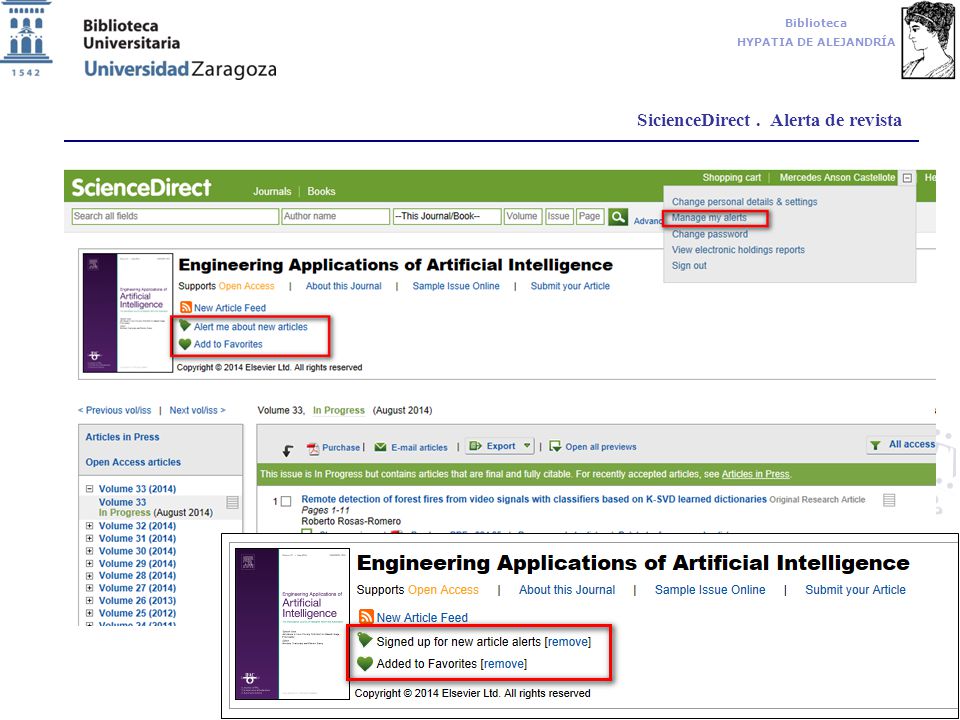Screen dimensions: 960x720
Task: Click remove beside Signed up for new article alerts
Action: pos(568,642)
